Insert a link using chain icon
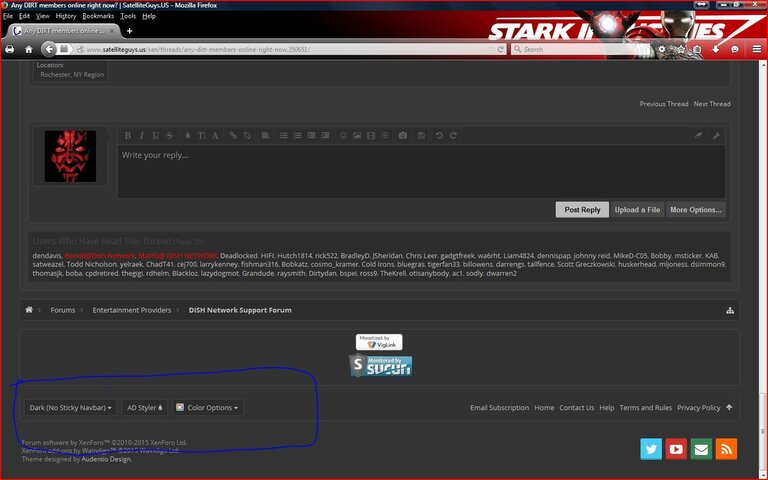 pyautogui.click(x=233, y=136)
